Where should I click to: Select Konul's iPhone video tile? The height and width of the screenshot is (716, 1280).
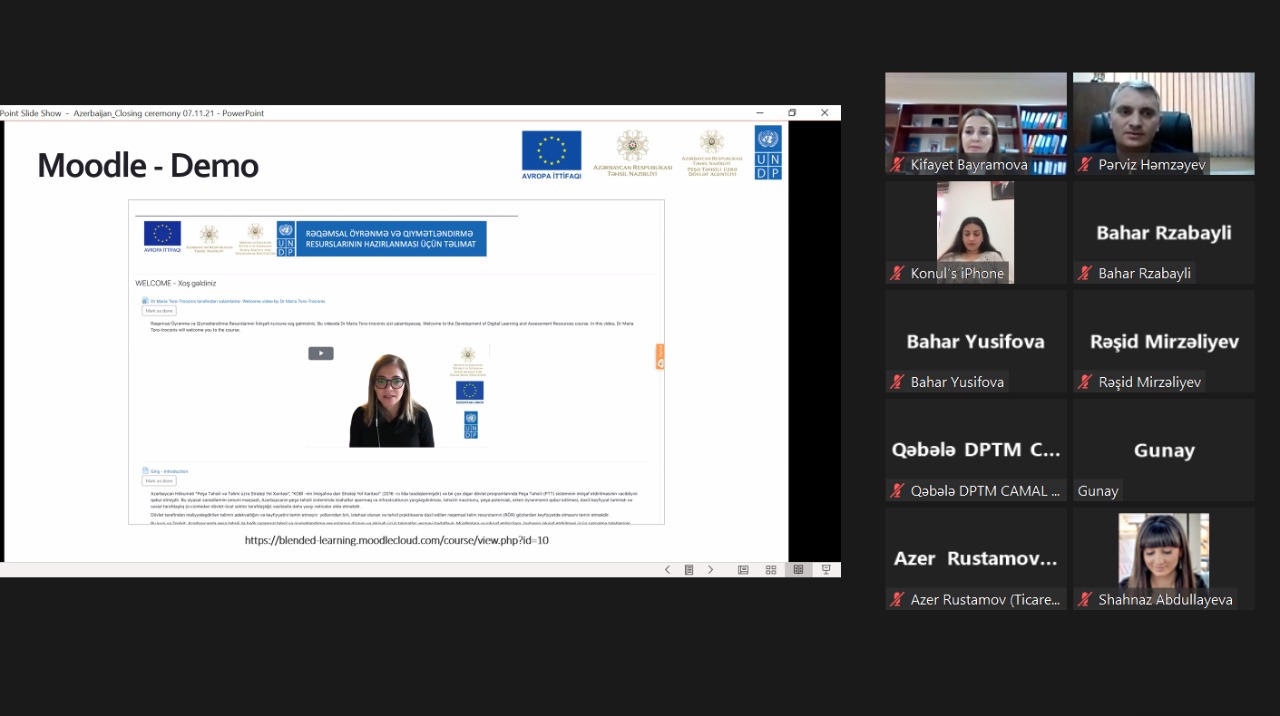click(976, 232)
